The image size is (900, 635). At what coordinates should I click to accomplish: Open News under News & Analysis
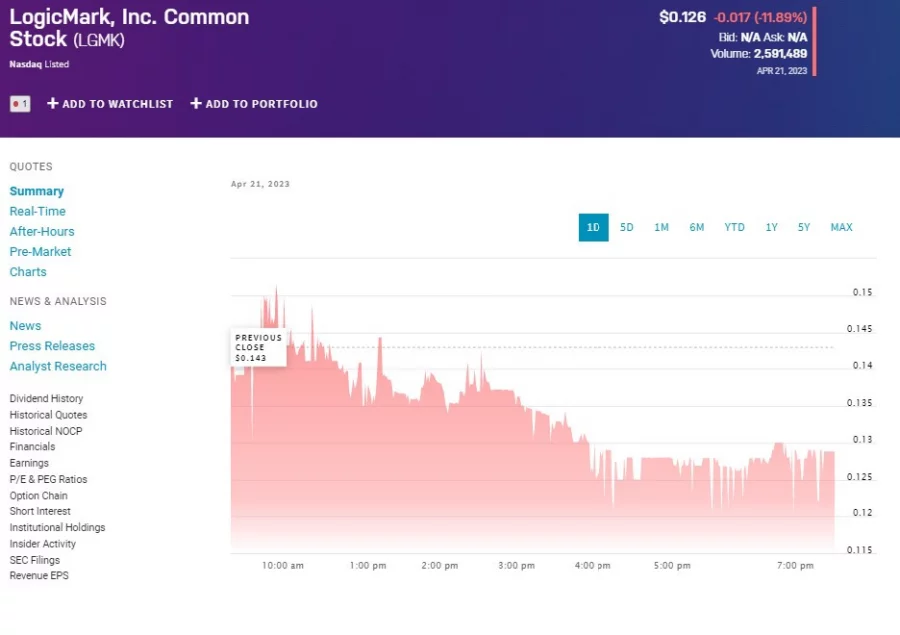tap(25, 325)
